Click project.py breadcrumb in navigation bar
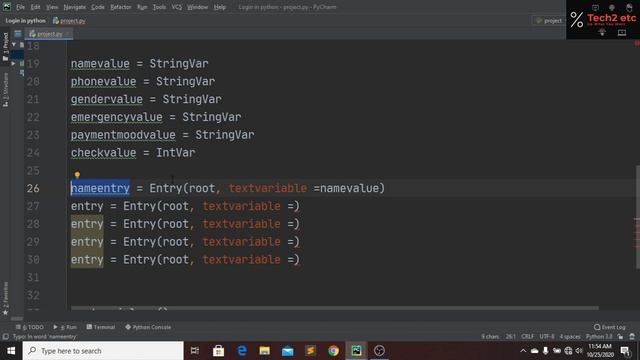The height and width of the screenshot is (360, 640). pyautogui.click(x=69, y=20)
